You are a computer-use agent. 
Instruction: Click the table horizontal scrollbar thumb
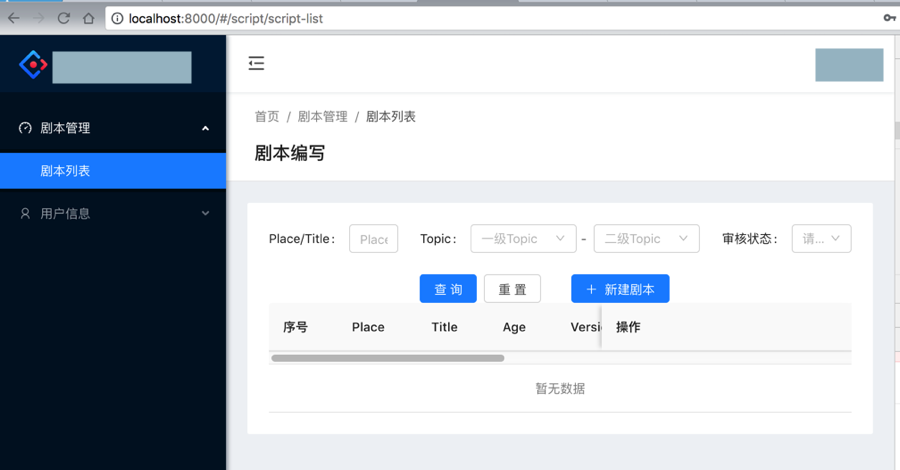click(x=387, y=358)
